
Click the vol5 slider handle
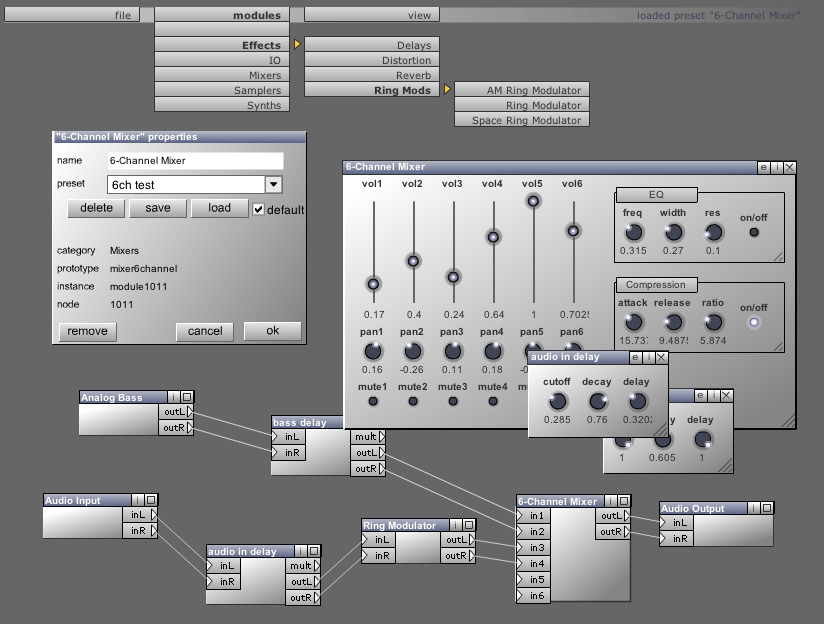(533, 201)
